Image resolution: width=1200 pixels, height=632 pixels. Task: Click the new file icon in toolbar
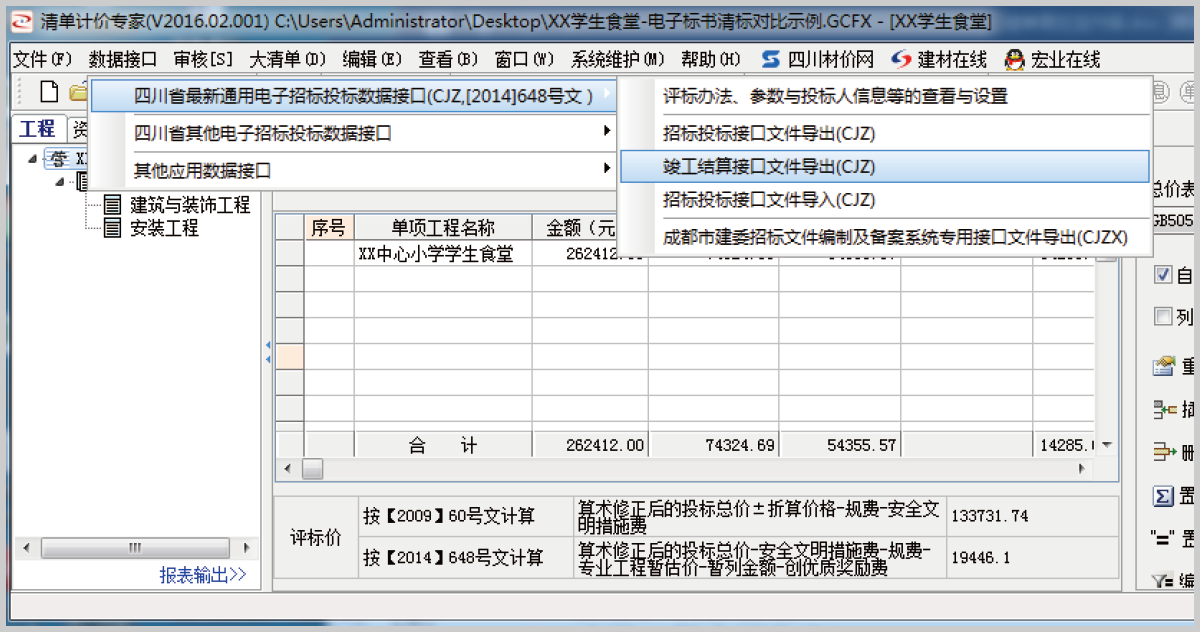pyautogui.click(x=49, y=92)
